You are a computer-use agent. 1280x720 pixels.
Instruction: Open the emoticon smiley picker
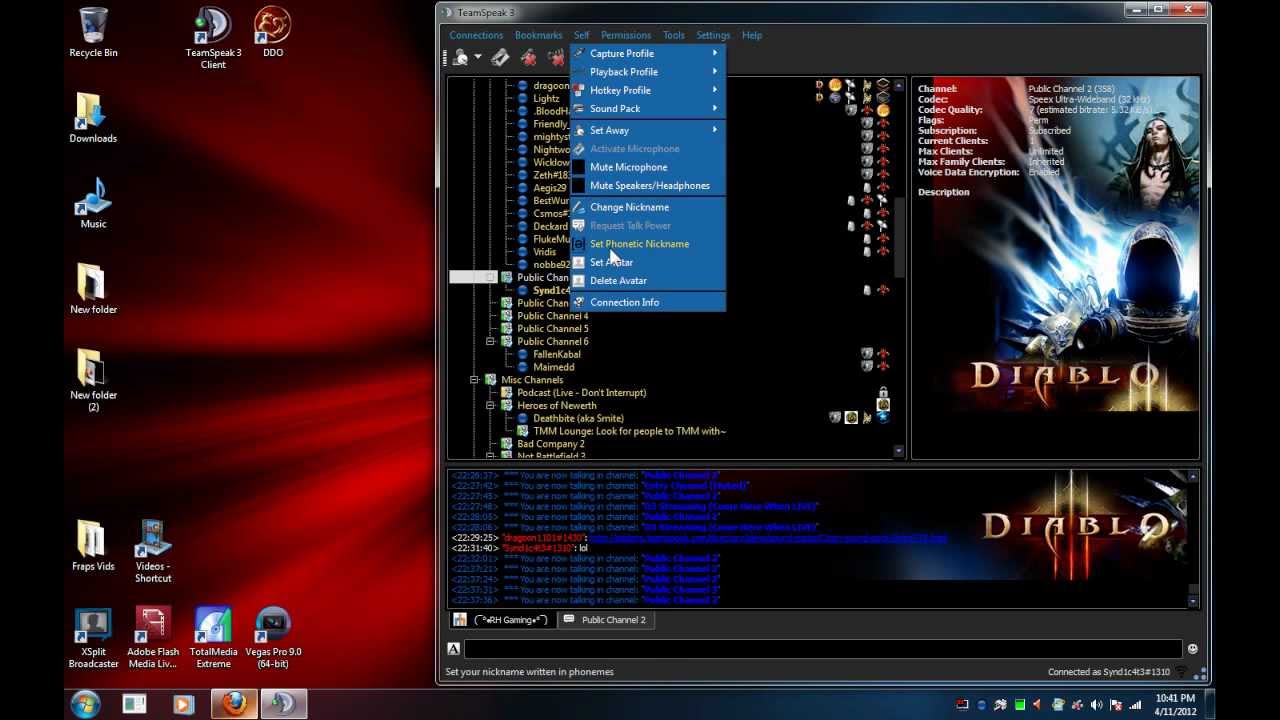1192,649
